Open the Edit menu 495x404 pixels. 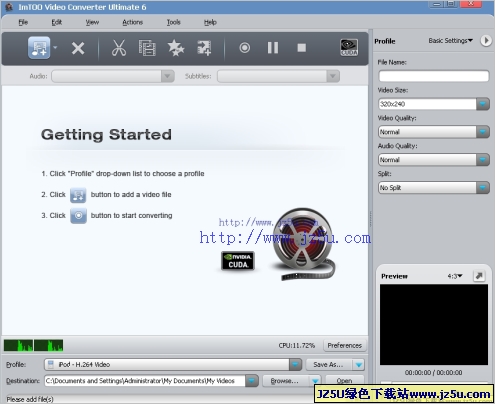coord(57,22)
